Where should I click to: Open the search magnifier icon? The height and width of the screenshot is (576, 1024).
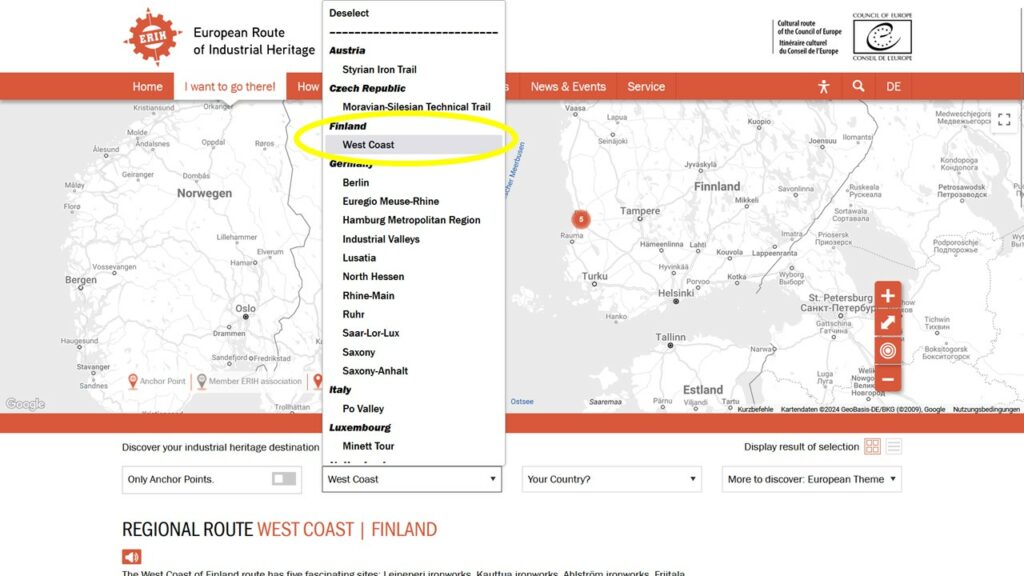point(858,86)
